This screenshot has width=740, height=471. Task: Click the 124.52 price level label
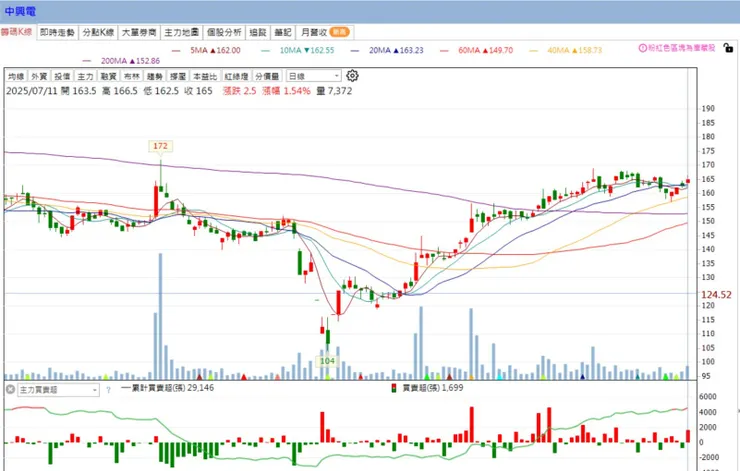[x=716, y=294]
